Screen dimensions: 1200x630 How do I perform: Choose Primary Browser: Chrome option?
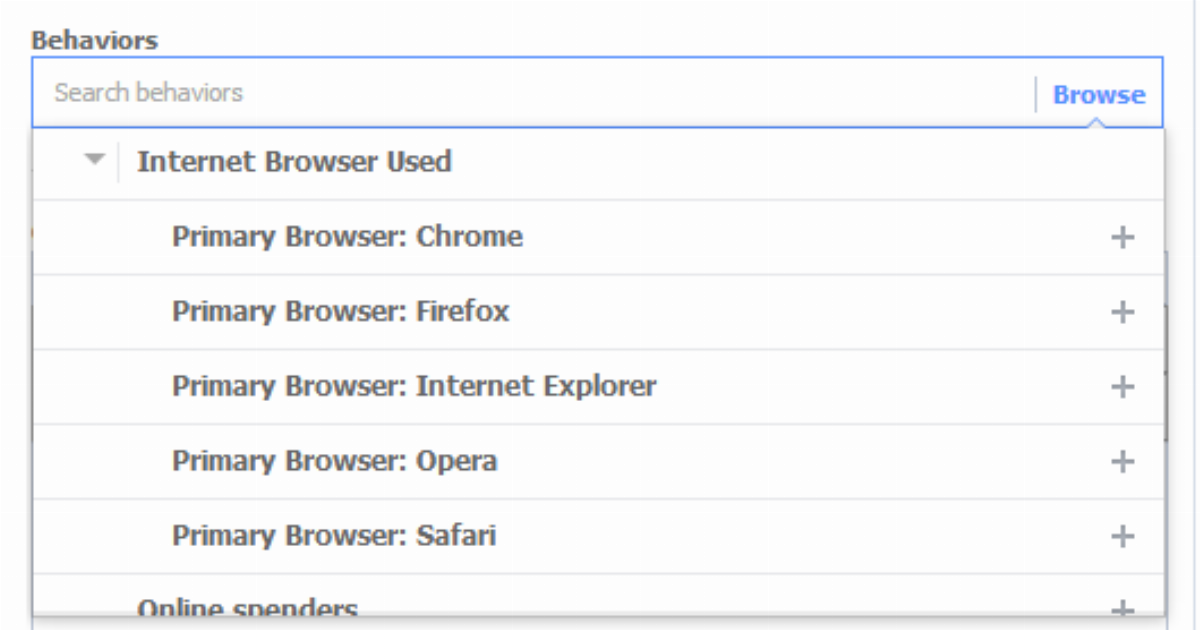(347, 237)
